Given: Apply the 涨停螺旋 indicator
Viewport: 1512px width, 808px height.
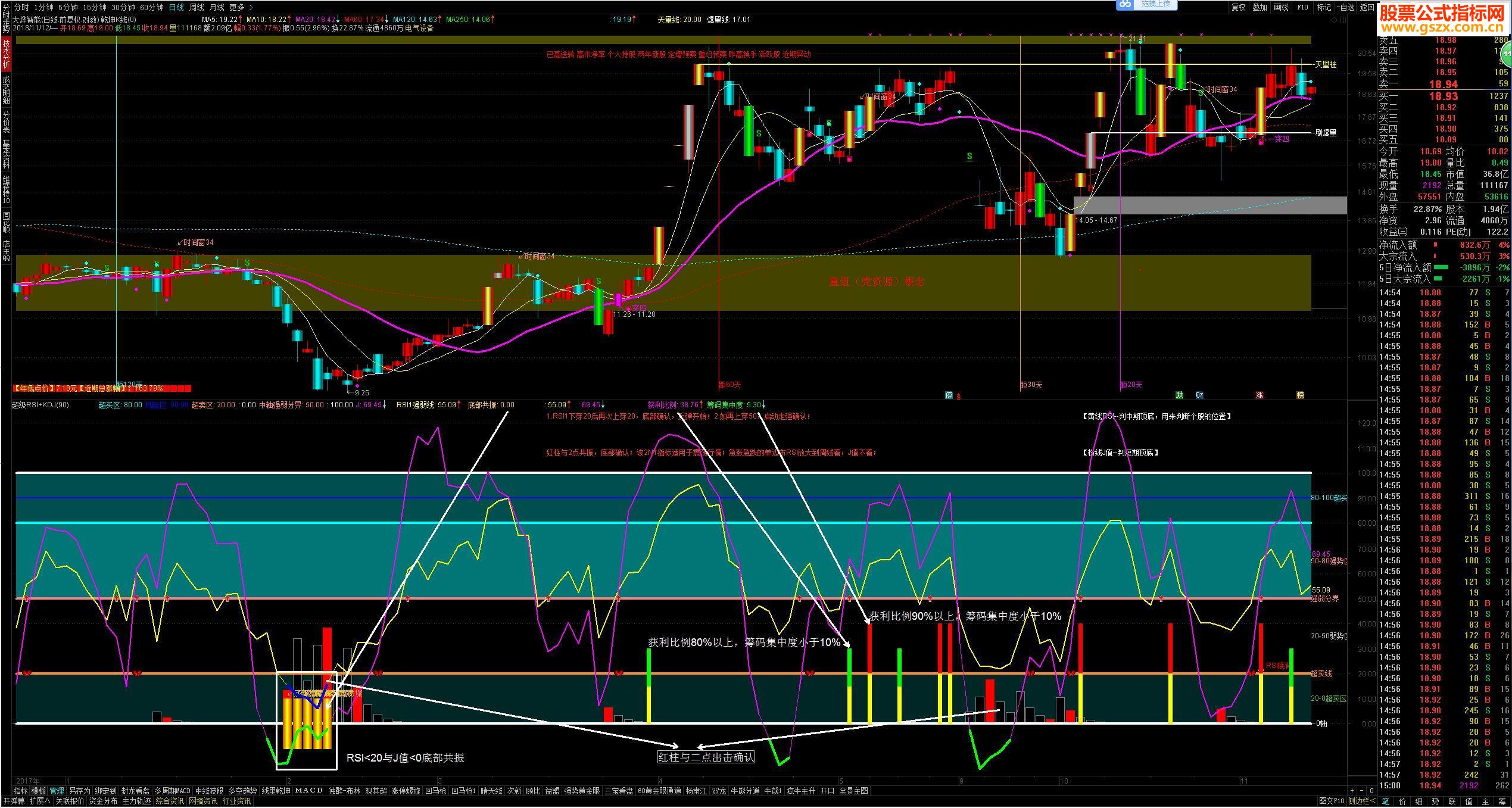Looking at the screenshot, I should pos(406,791).
